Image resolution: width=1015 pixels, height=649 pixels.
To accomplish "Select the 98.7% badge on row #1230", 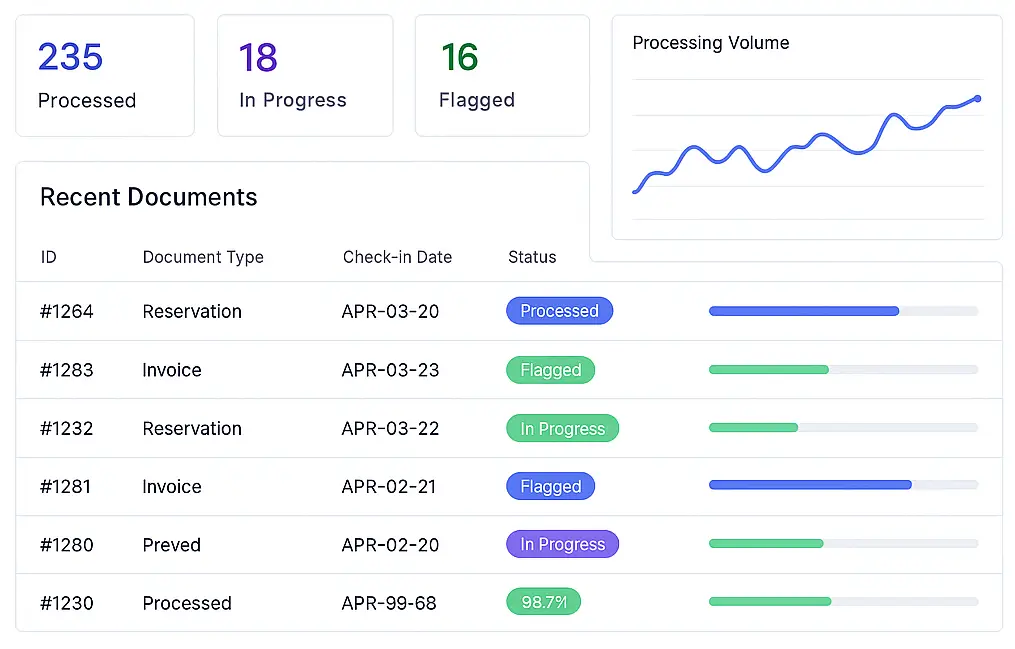I will pos(543,601).
